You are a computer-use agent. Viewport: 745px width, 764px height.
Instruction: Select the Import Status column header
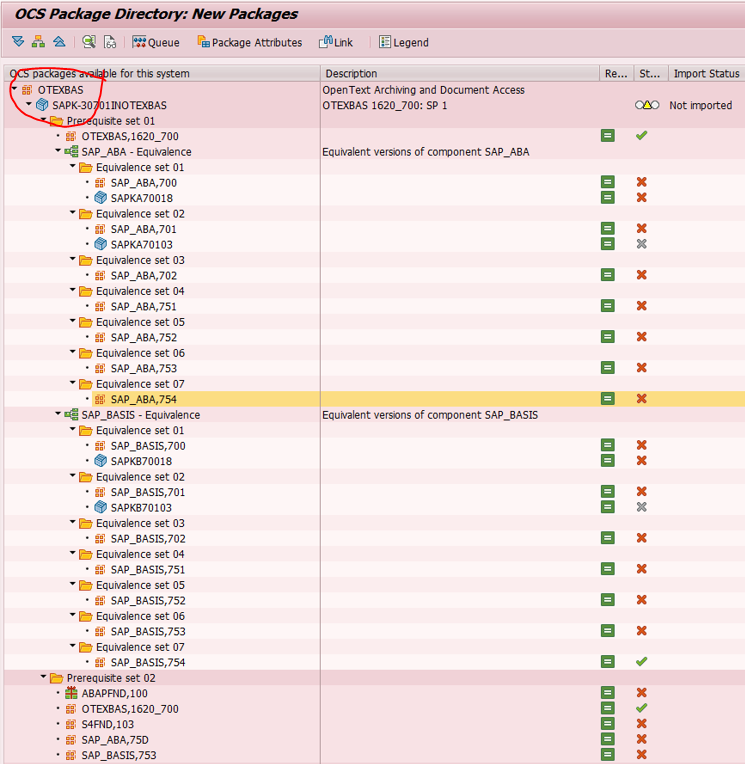point(706,74)
